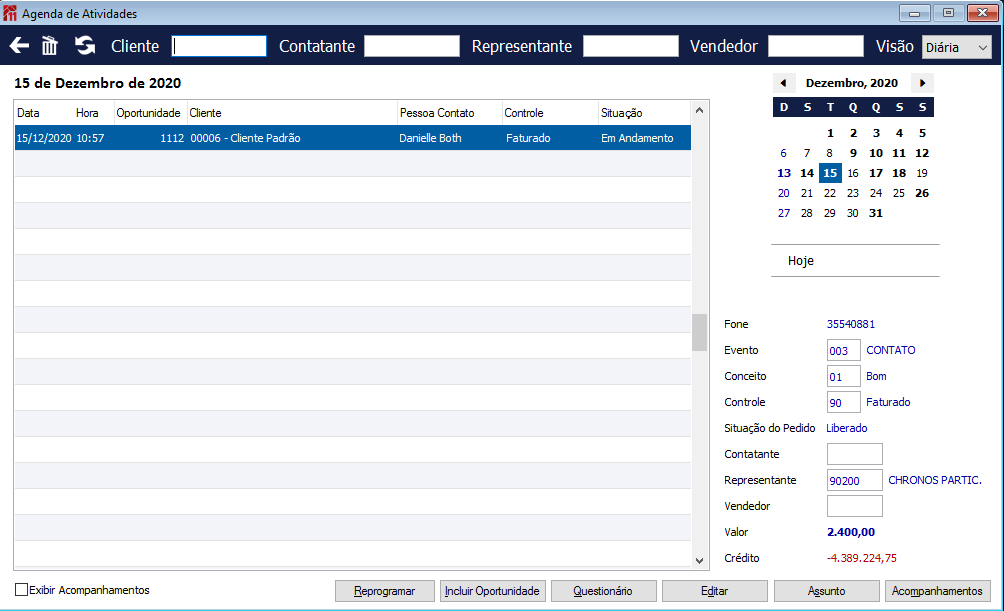
Task: Click the CHRONOS PARTIC. representative name
Action: pyautogui.click(x=935, y=480)
